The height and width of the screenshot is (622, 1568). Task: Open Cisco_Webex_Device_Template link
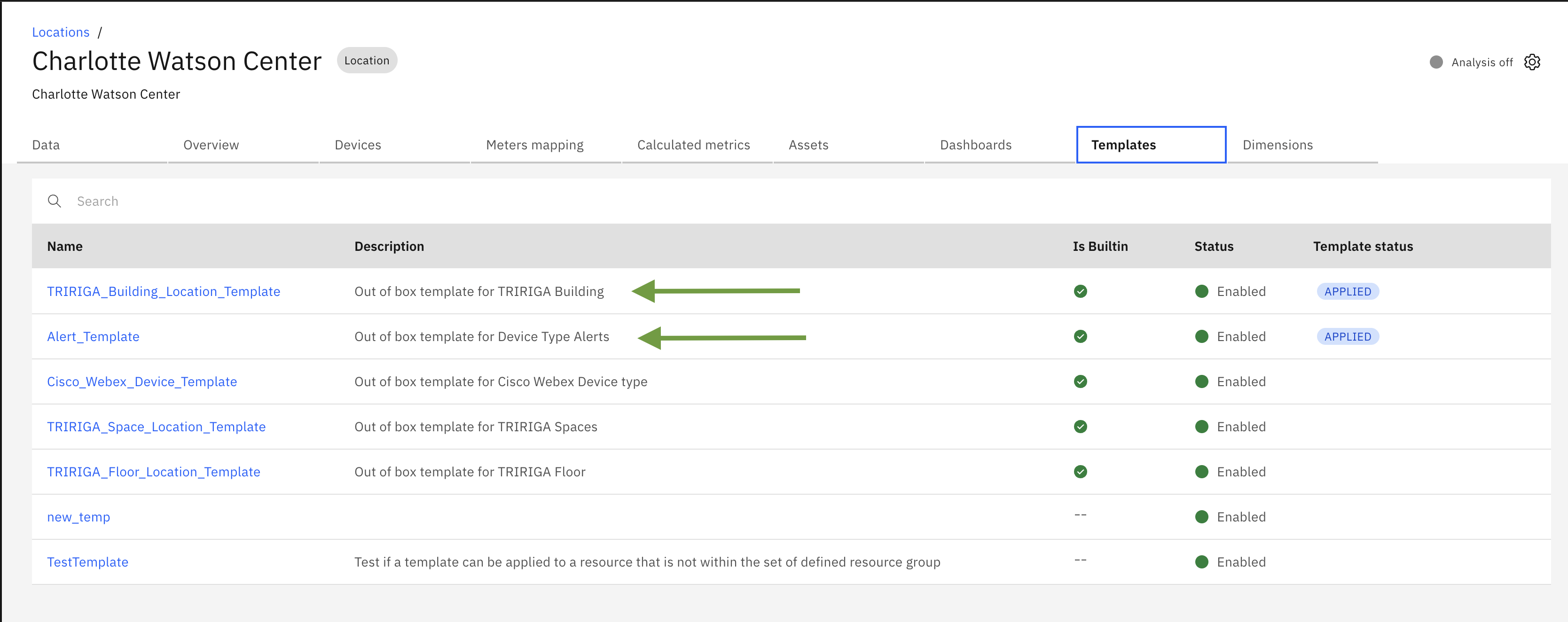(x=142, y=381)
